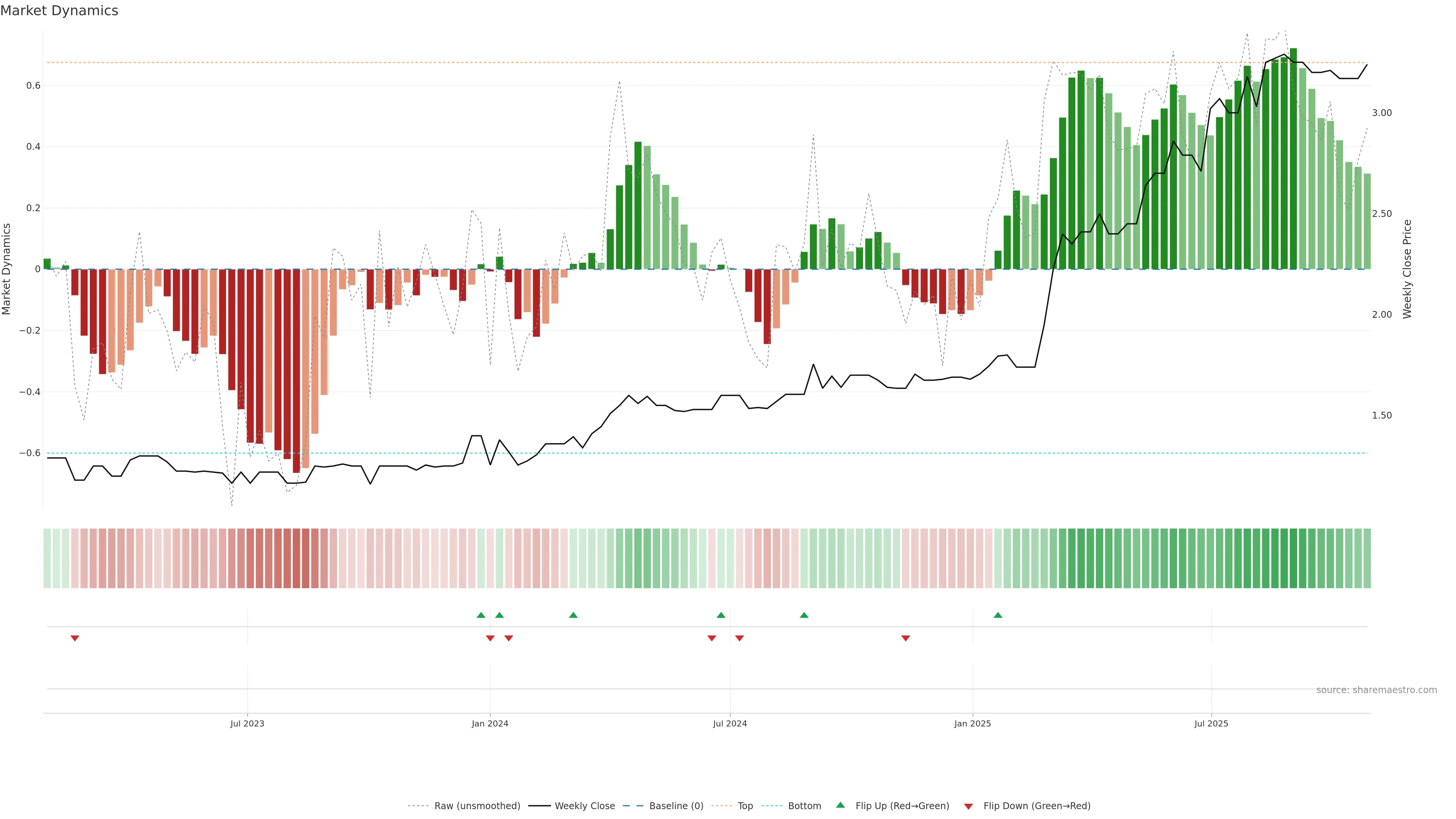
Task: Click the Jan 2024 x-axis label
Action: click(x=490, y=723)
